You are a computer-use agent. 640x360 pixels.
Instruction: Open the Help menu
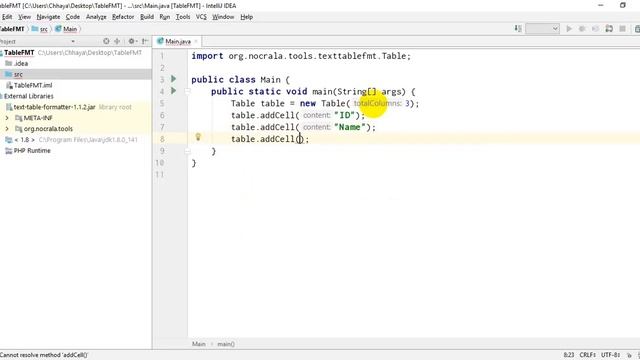pos(247,17)
